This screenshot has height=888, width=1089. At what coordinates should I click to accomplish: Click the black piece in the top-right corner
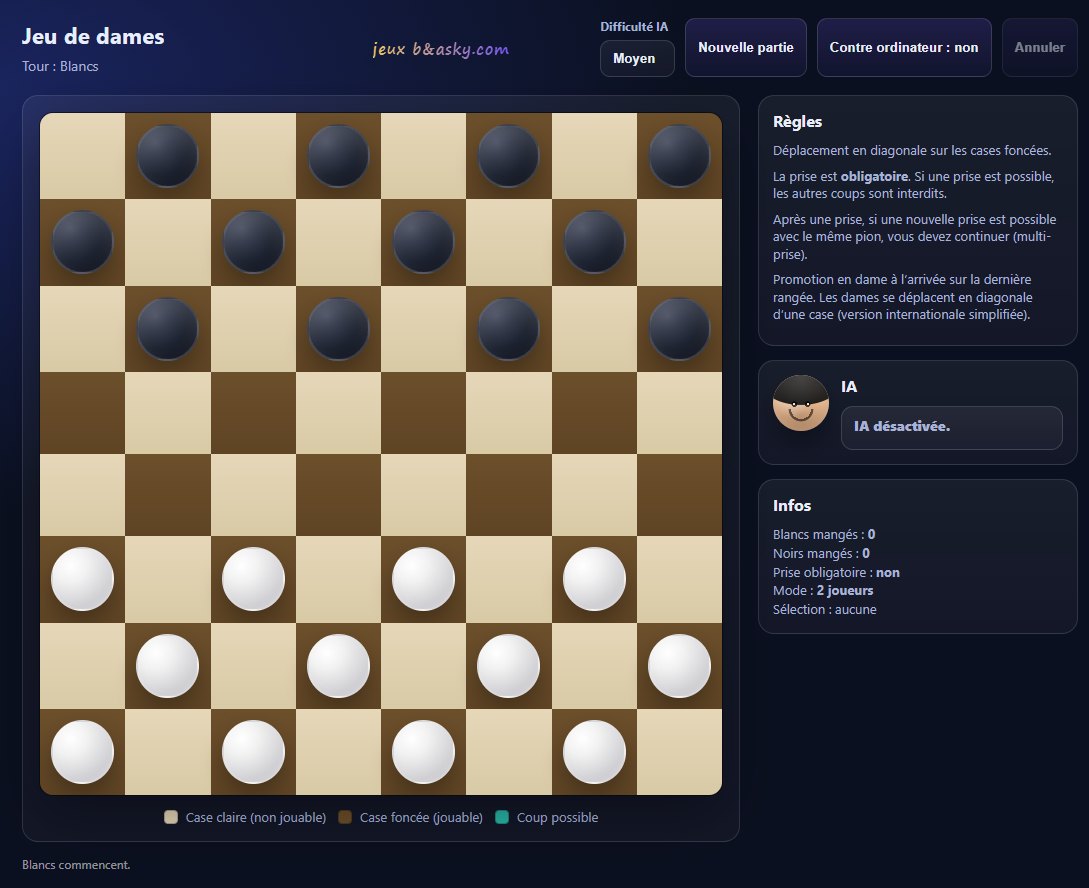[x=679, y=156]
